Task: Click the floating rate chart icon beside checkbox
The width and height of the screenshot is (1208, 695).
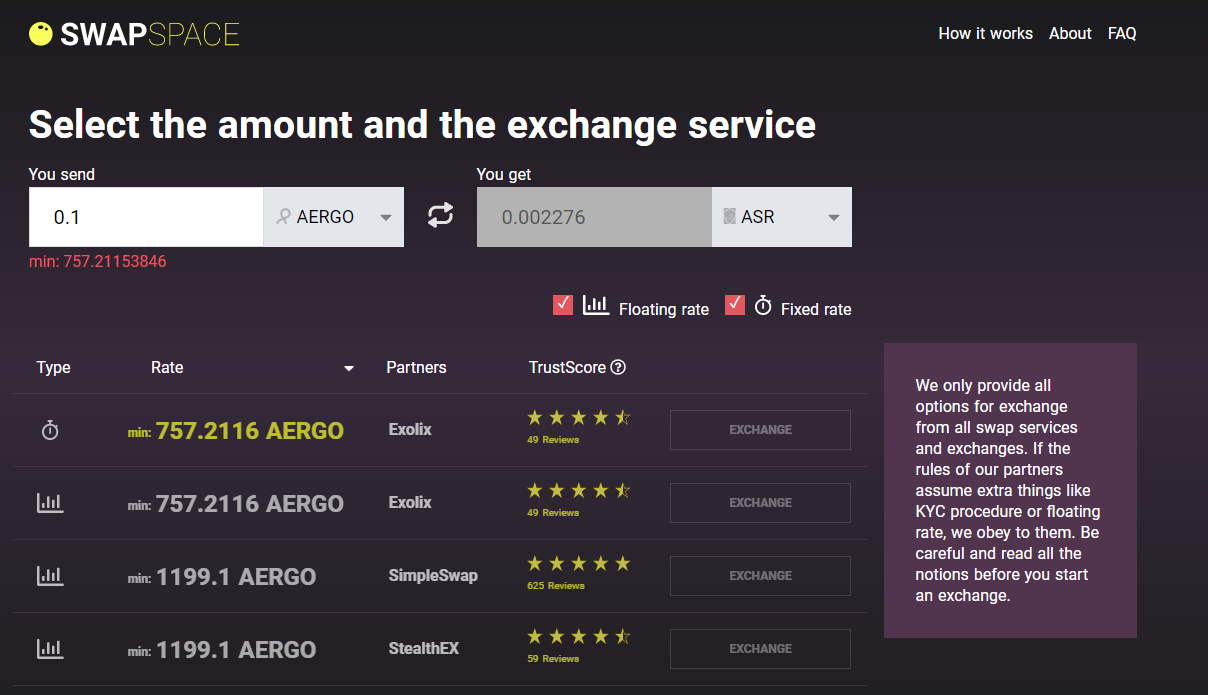Action: [596, 305]
